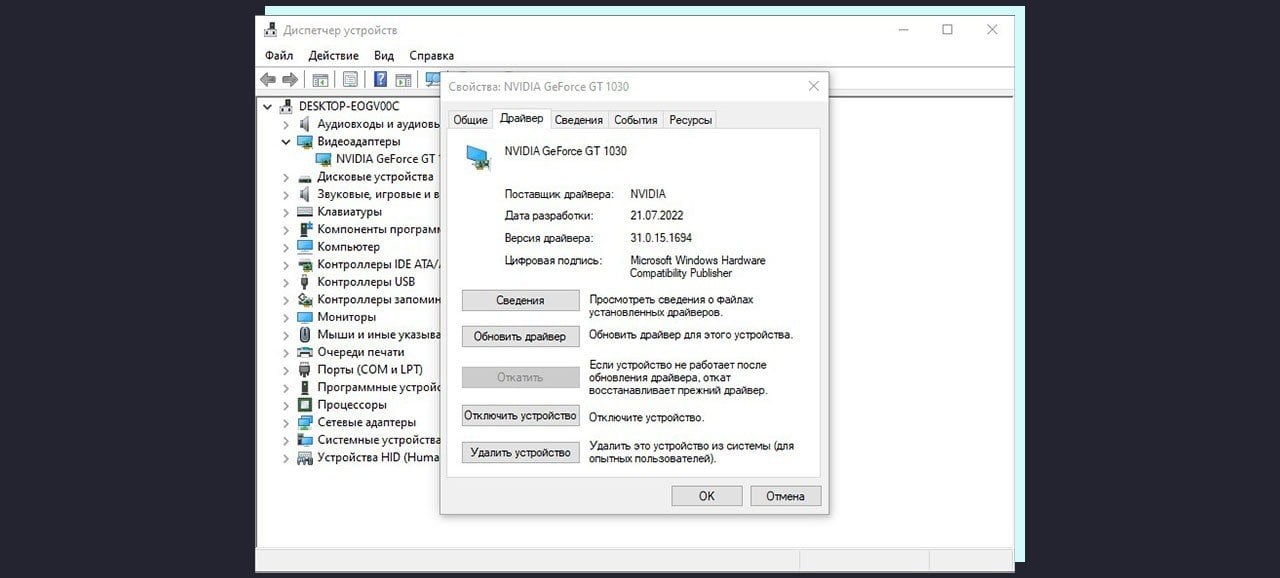Open the Ресурсы tab

point(691,120)
